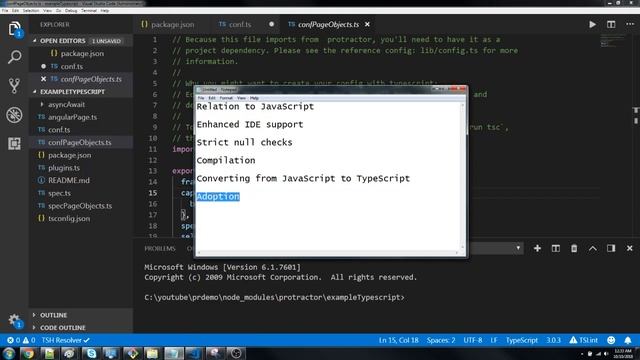Close the confPageObjects.ts editor tab

367,24
